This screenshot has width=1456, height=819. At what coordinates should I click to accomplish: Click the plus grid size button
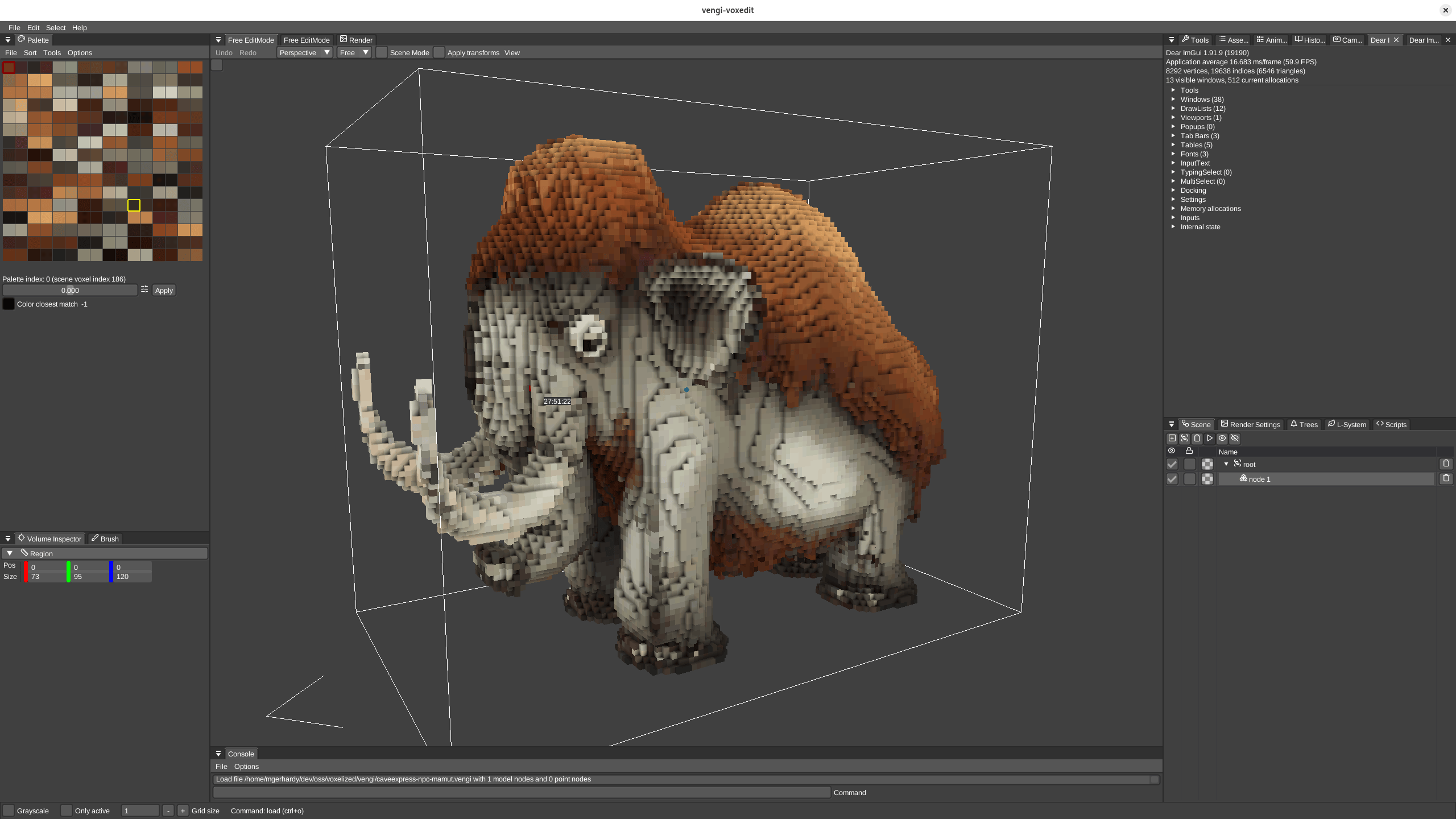click(183, 810)
